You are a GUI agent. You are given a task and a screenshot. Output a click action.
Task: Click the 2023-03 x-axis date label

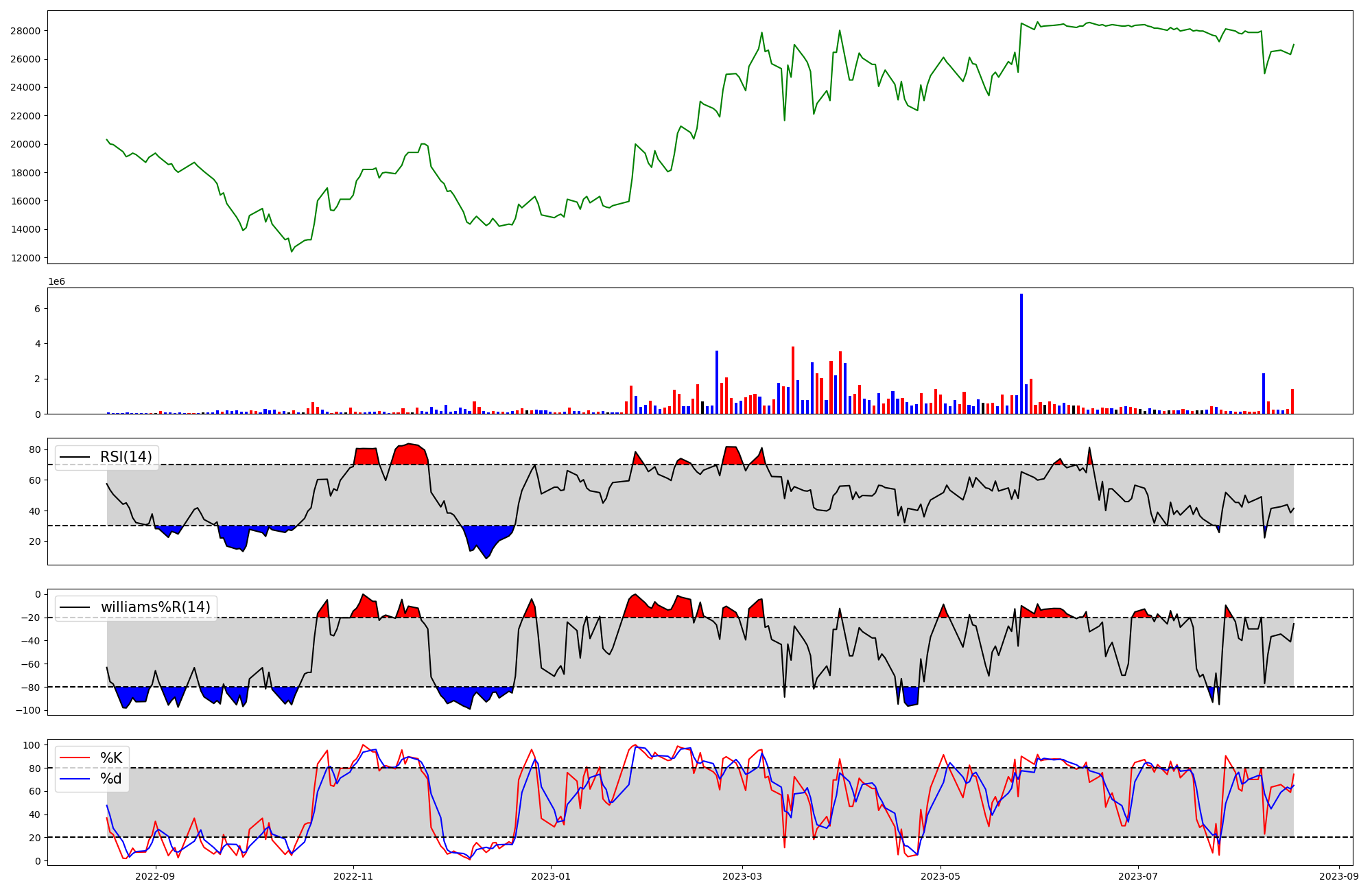point(742,876)
